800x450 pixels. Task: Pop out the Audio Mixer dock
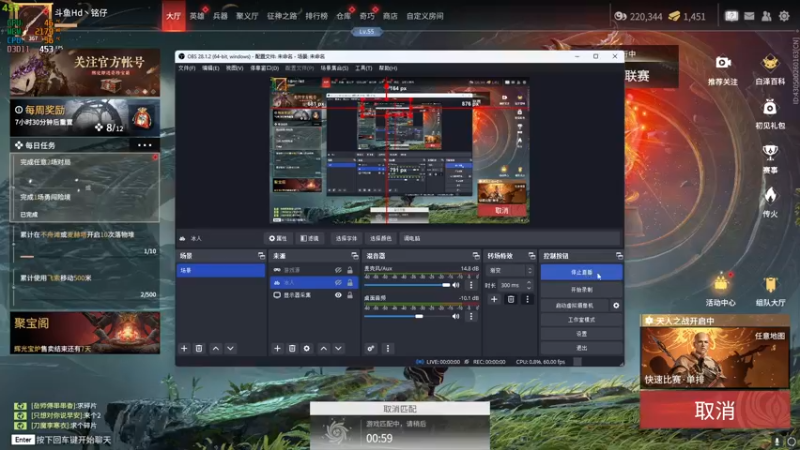pyautogui.click(x=476, y=256)
